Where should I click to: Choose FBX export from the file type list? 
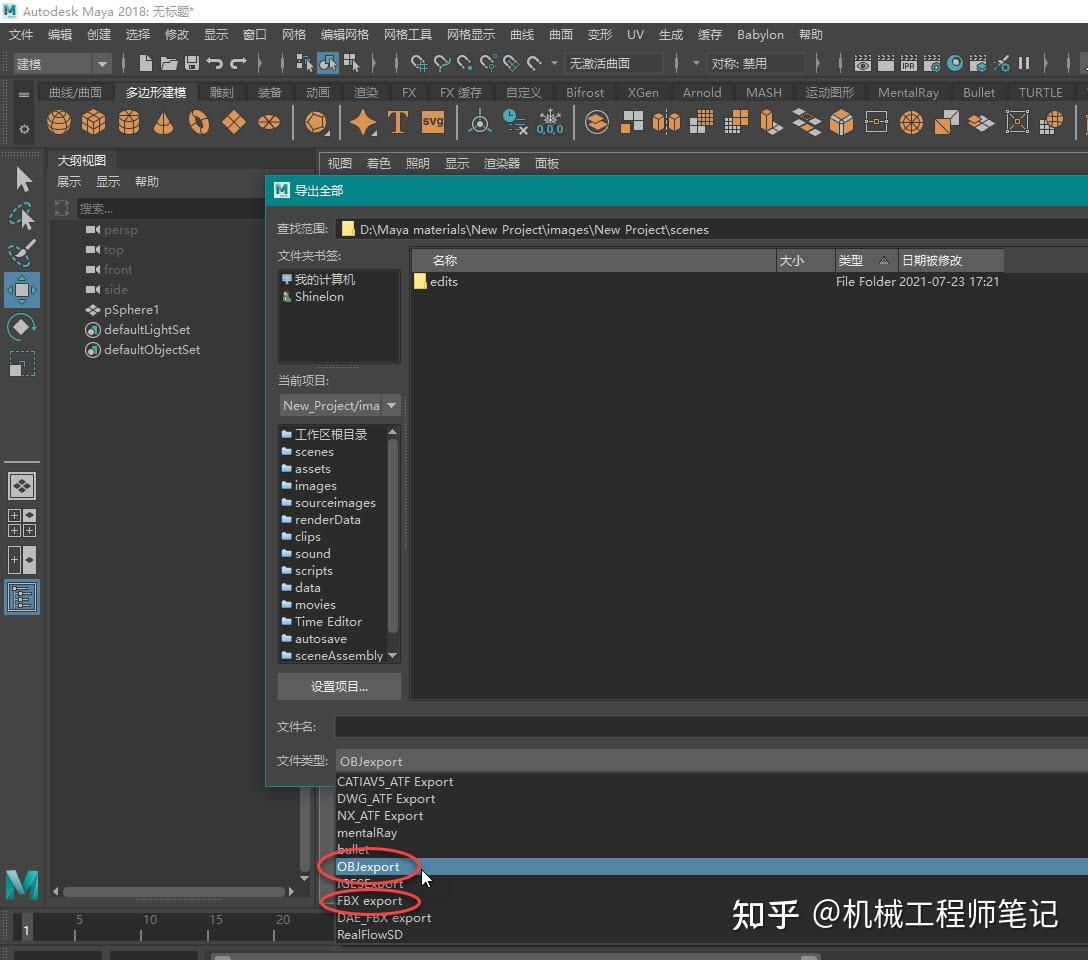[712, 900]
